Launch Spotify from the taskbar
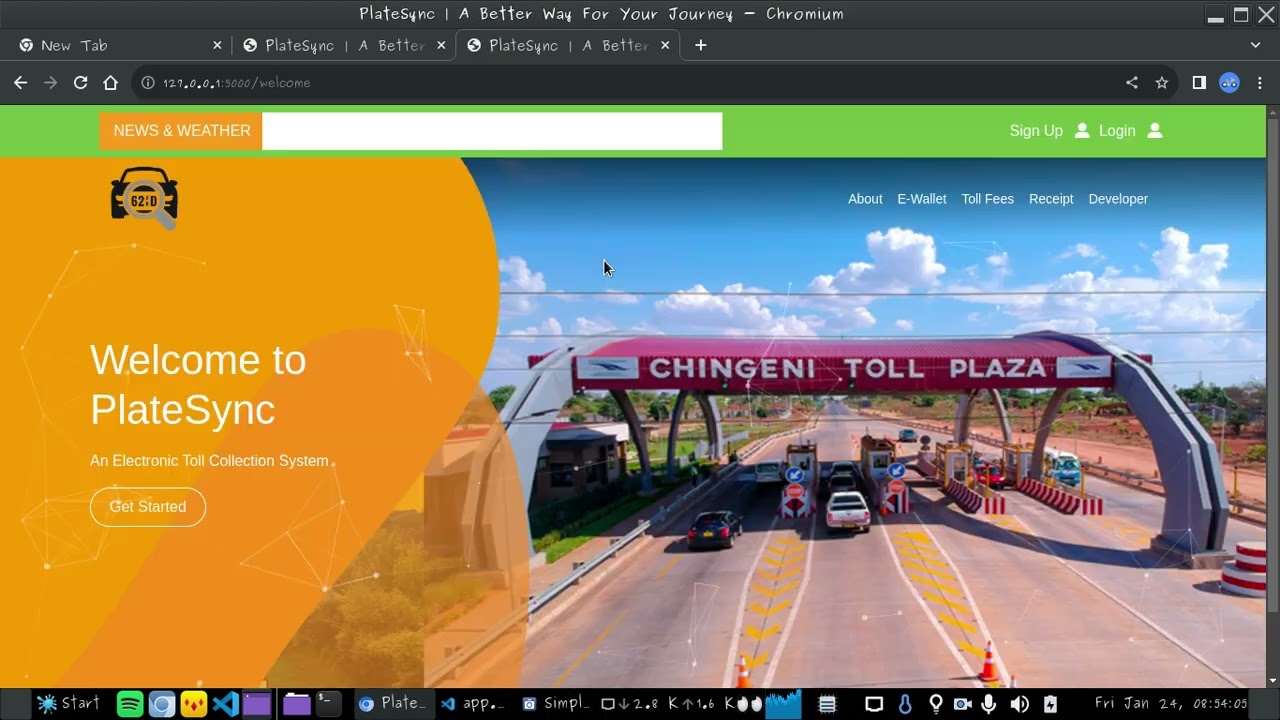 [x=130, y=704]
